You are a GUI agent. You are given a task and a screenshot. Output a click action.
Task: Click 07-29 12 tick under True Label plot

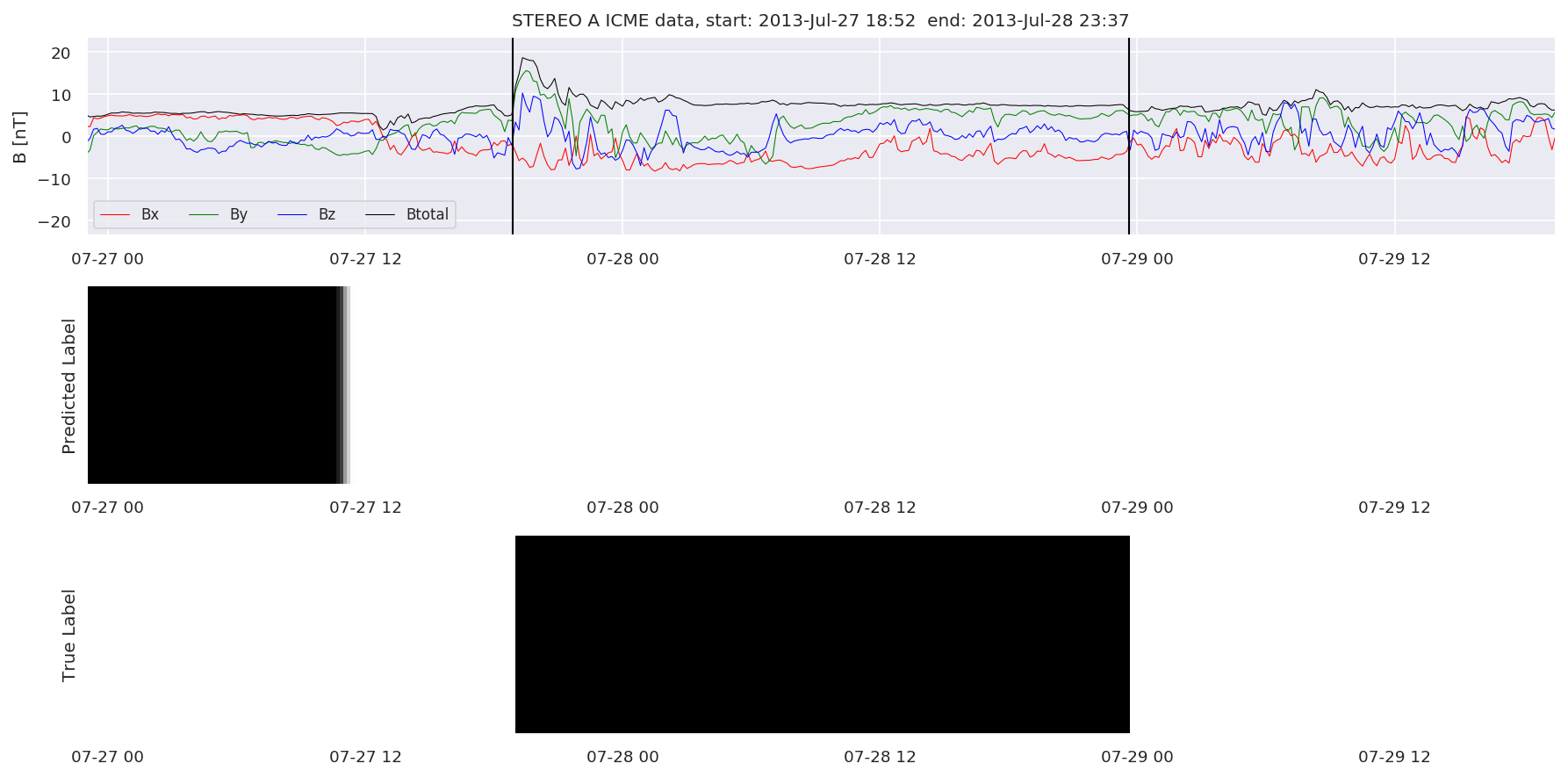coord(1394,757)
